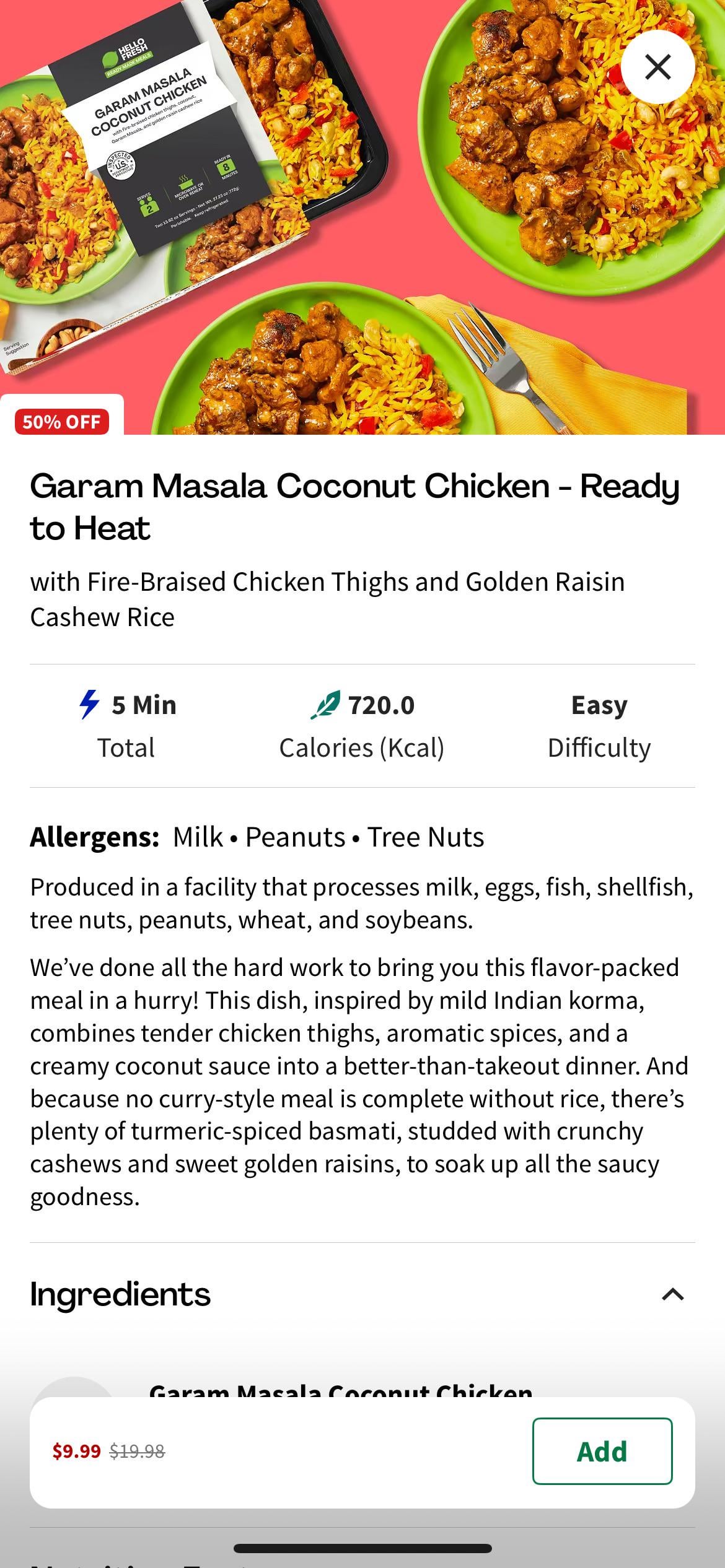This screenshot has height=1568, width=725.
Task: Tap the 720.0 Calories value
Action: [380, 705]
